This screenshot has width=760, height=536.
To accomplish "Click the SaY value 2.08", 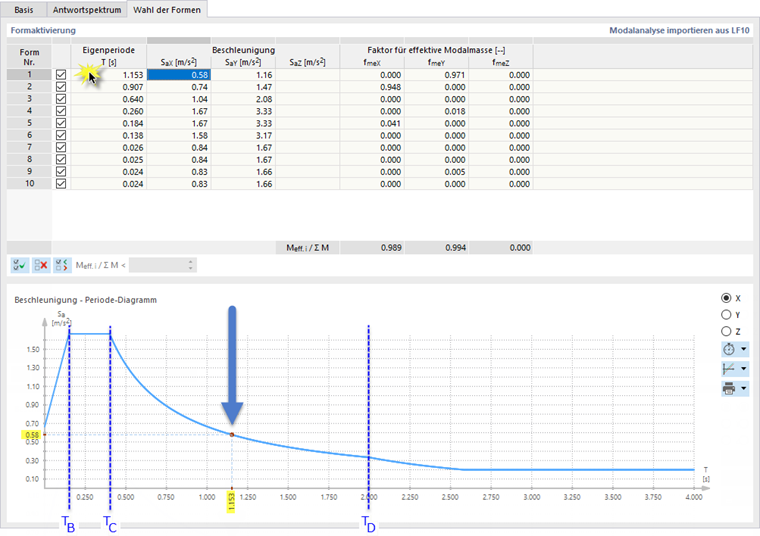I will click(x=264, y=99).
